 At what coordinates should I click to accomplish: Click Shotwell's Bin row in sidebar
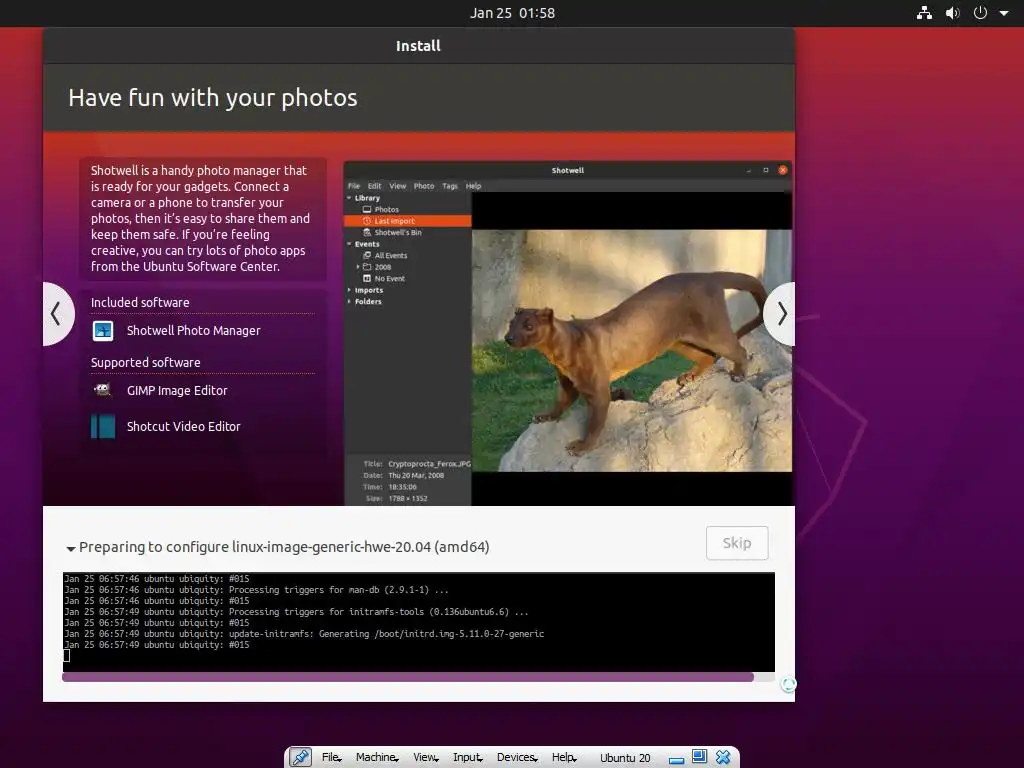click(x=408, y=232)
